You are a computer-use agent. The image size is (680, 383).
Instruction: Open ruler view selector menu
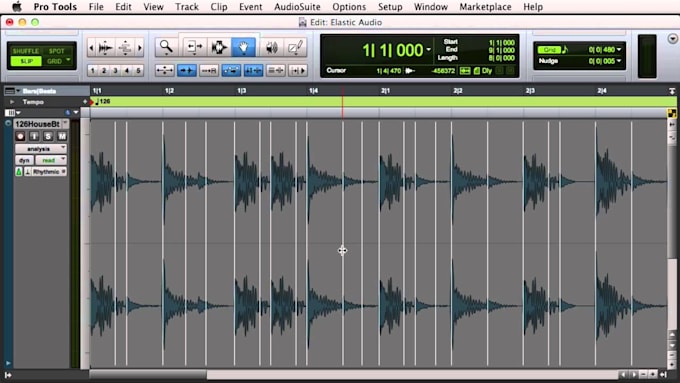[12, 91]
